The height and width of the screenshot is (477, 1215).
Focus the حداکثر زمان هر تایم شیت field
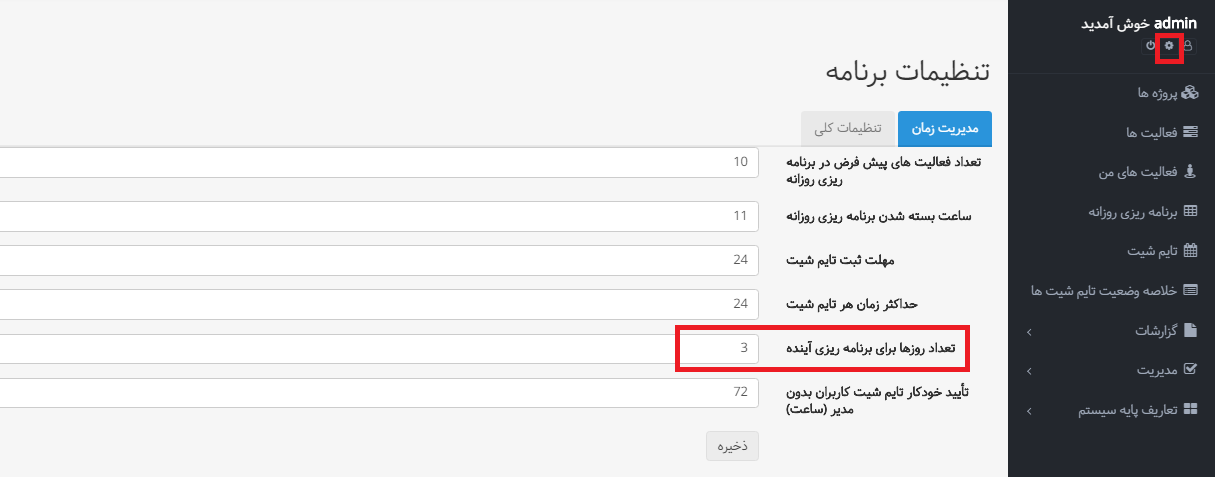pyautogui.click(x=378, y=304)
